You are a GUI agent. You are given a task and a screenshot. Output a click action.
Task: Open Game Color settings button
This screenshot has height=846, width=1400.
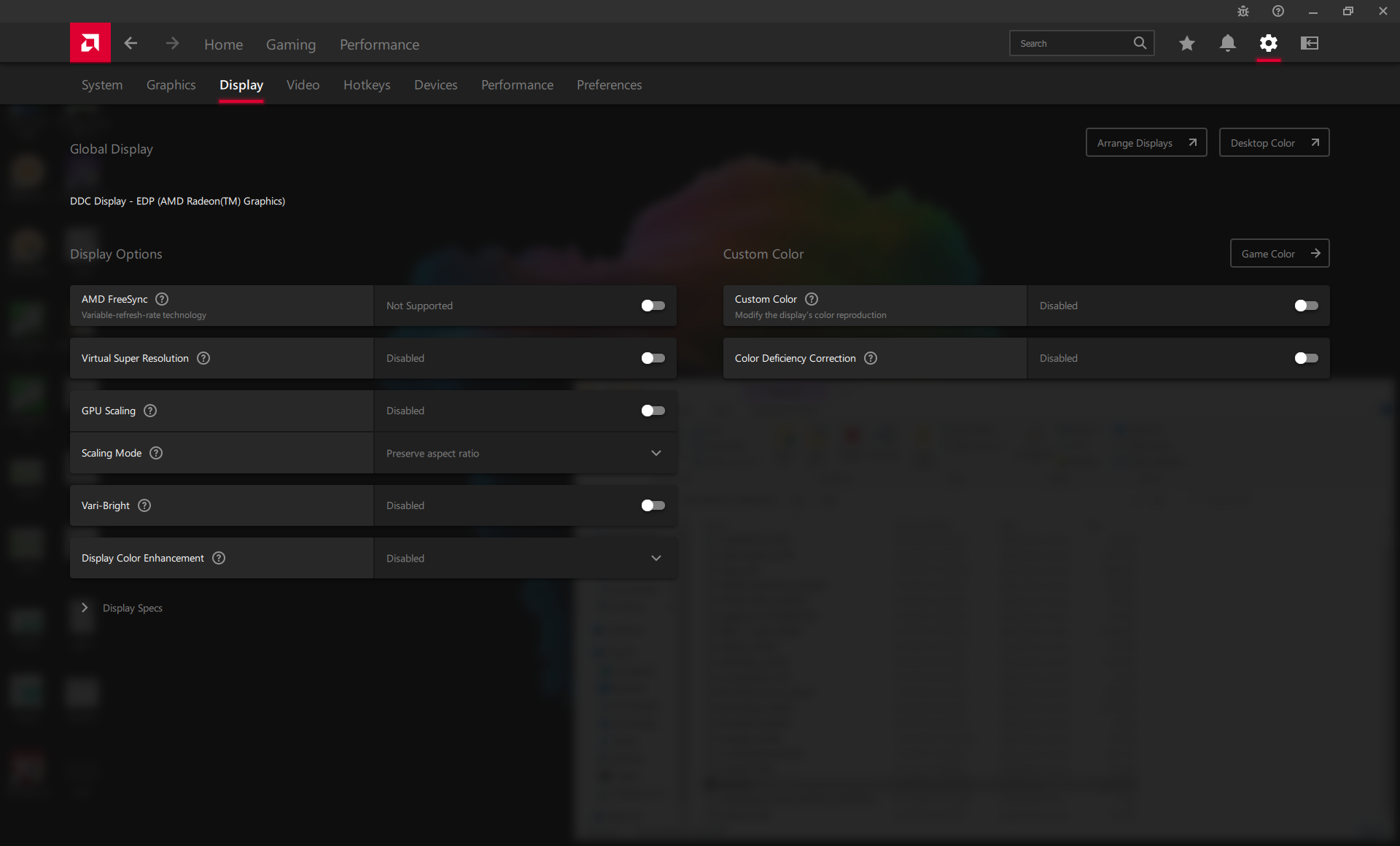pos(1279,254)
